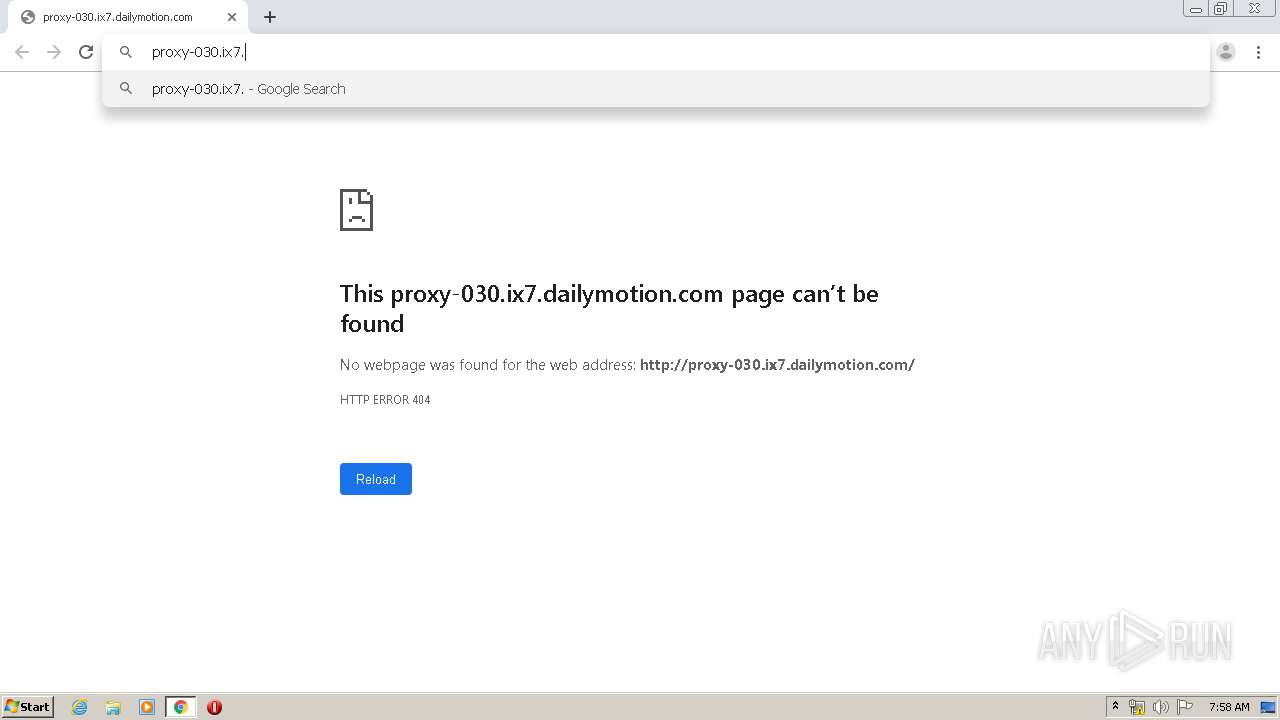Launch Internet Explorer from the taskbar

point(80,707)
